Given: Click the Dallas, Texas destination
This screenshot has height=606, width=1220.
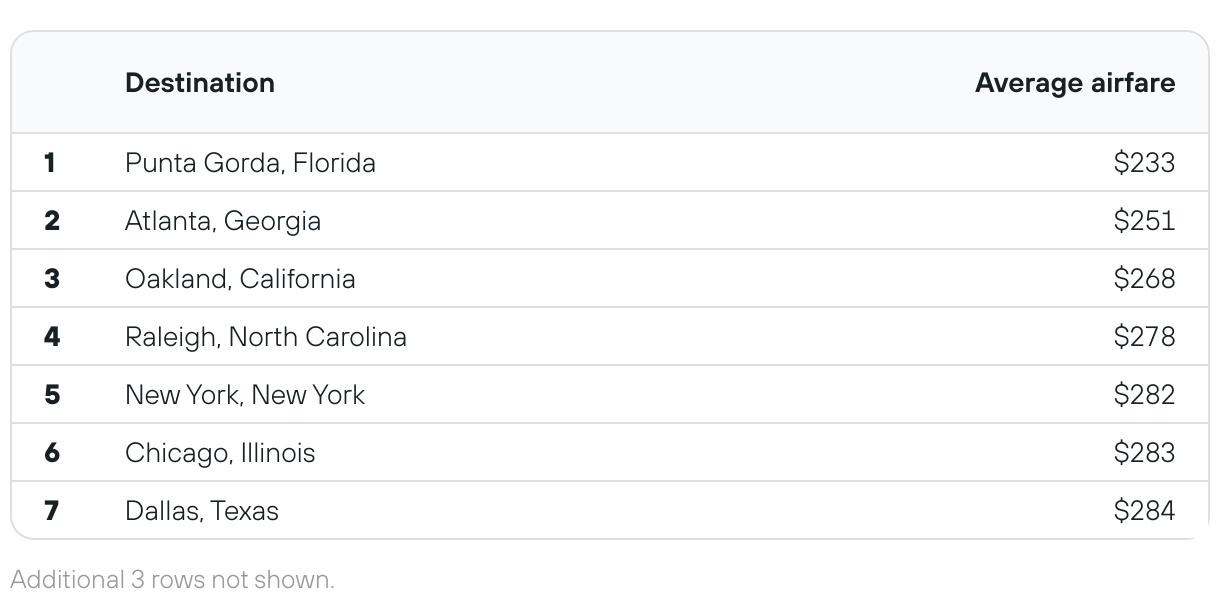Looking at the screenshot, I should click(x=202, y=510).
